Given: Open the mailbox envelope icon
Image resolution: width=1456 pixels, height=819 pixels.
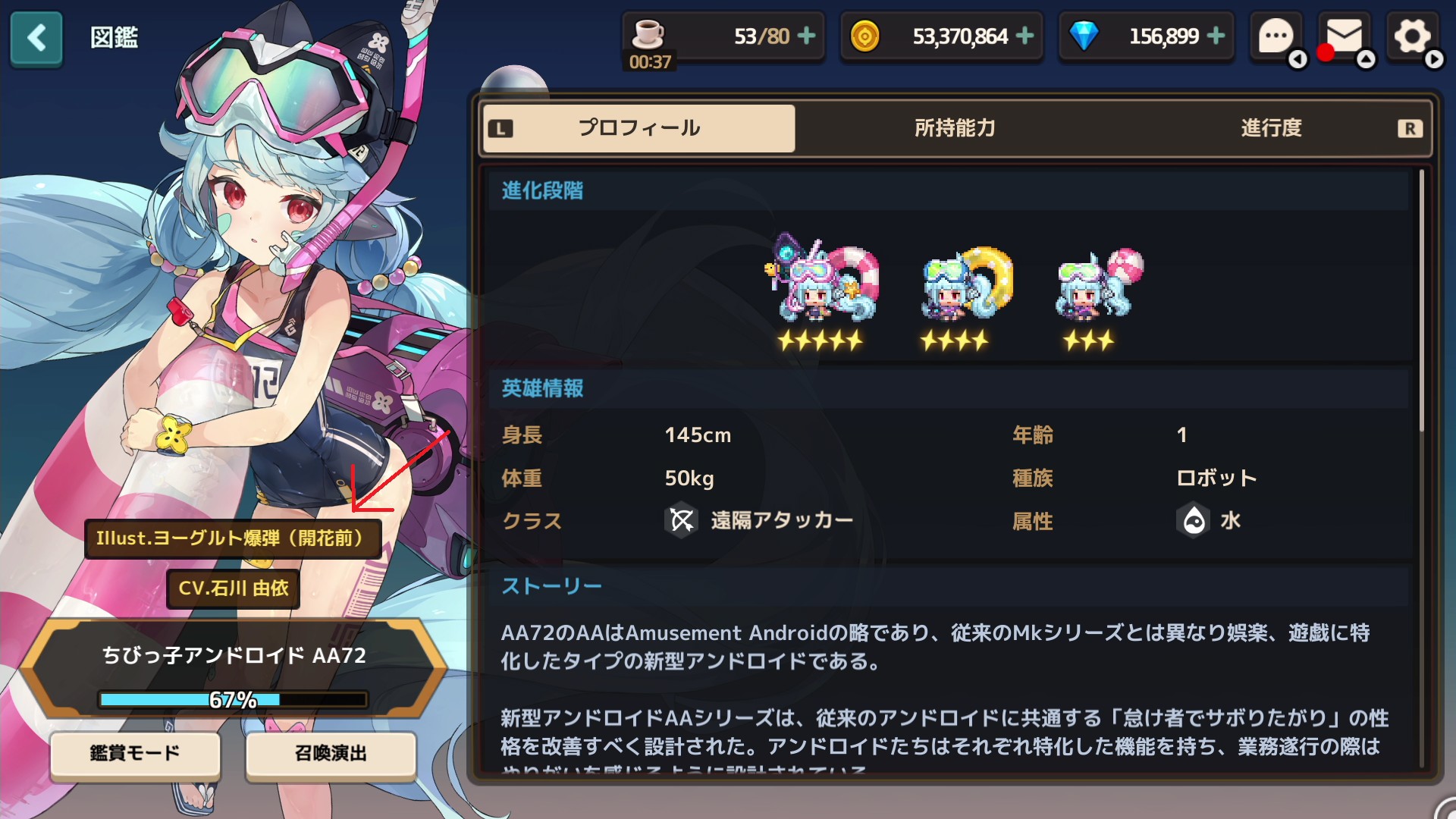Looking at the screenshot, I should (x=1344, y=36).
